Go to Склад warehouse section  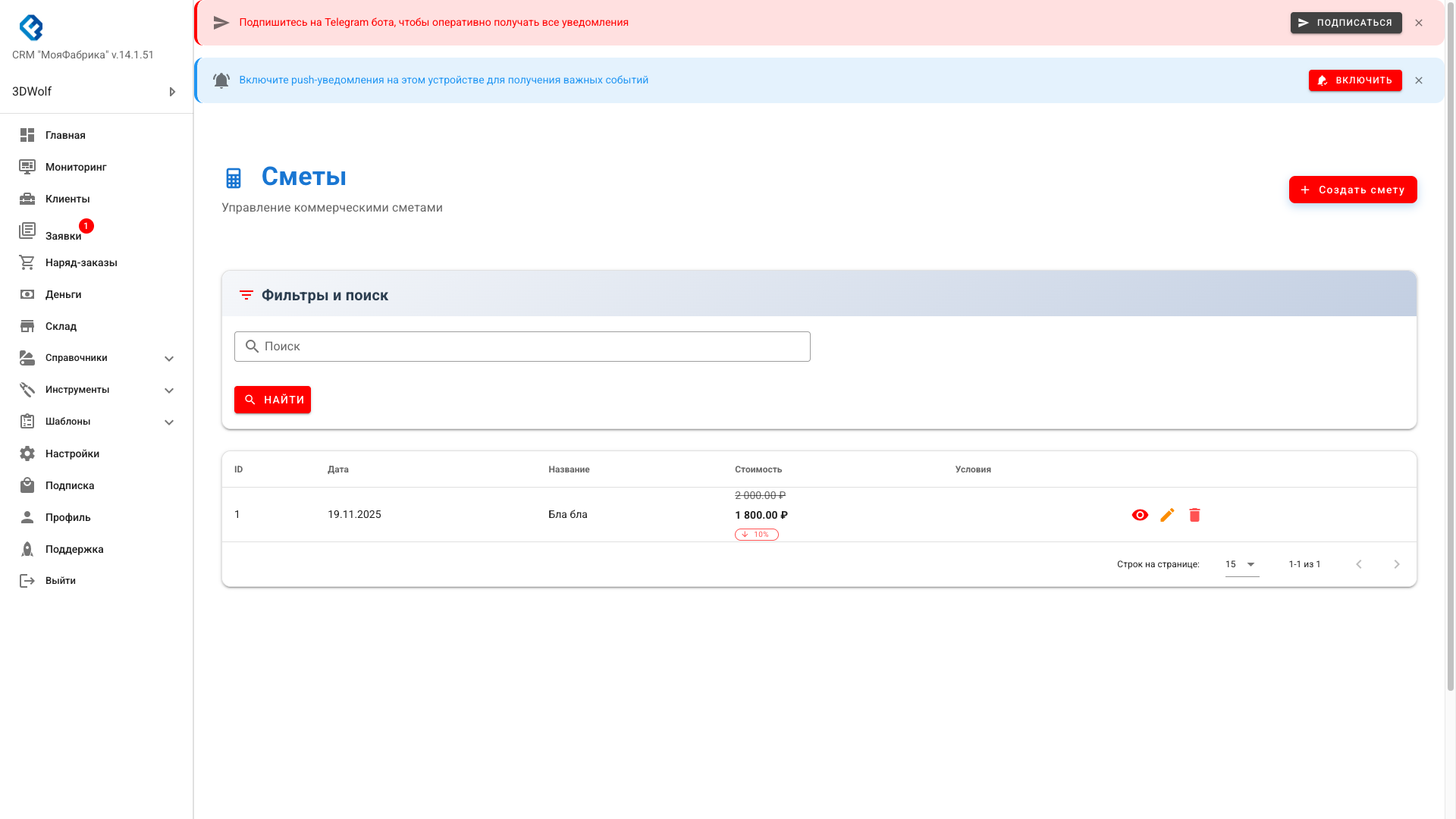(61, 326)
